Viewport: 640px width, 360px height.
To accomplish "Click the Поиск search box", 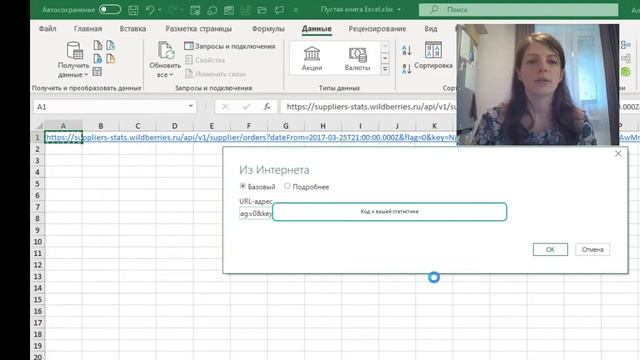I will point(518,9).
